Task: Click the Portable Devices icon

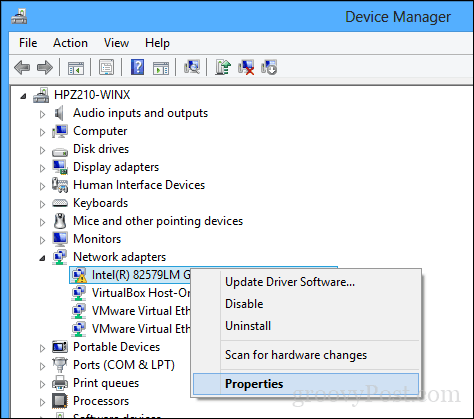Action: click(x=60, y=347)
